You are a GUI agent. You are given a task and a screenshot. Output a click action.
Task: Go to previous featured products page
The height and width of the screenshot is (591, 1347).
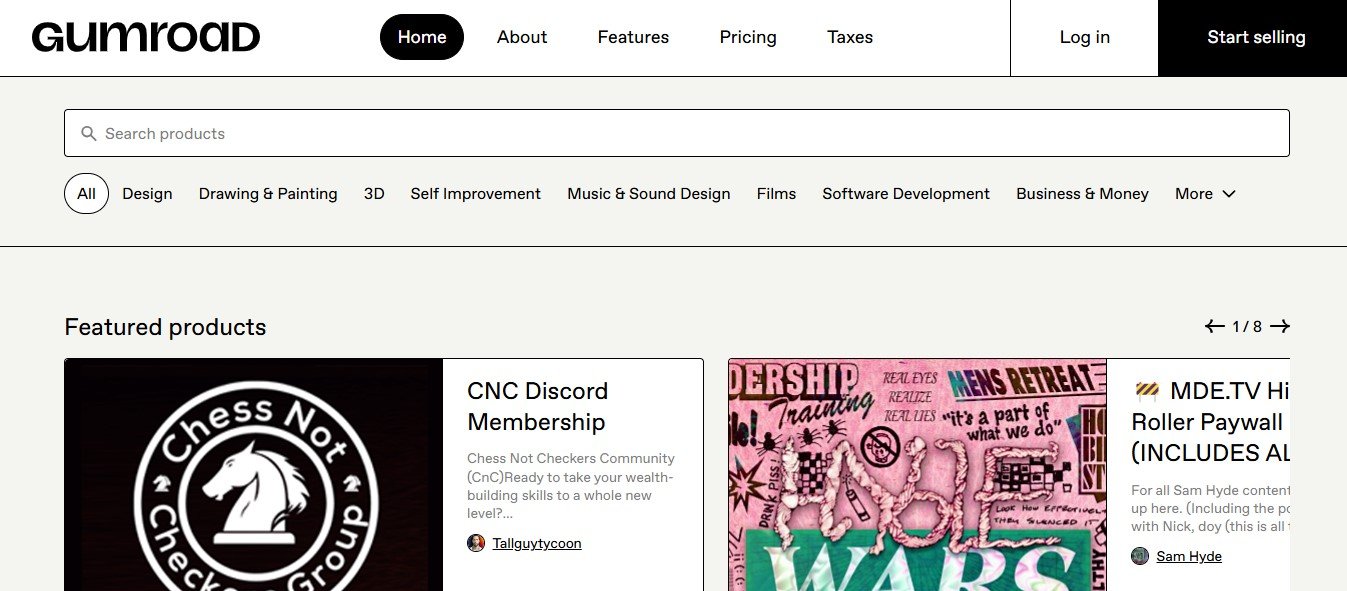[1214, 326]
